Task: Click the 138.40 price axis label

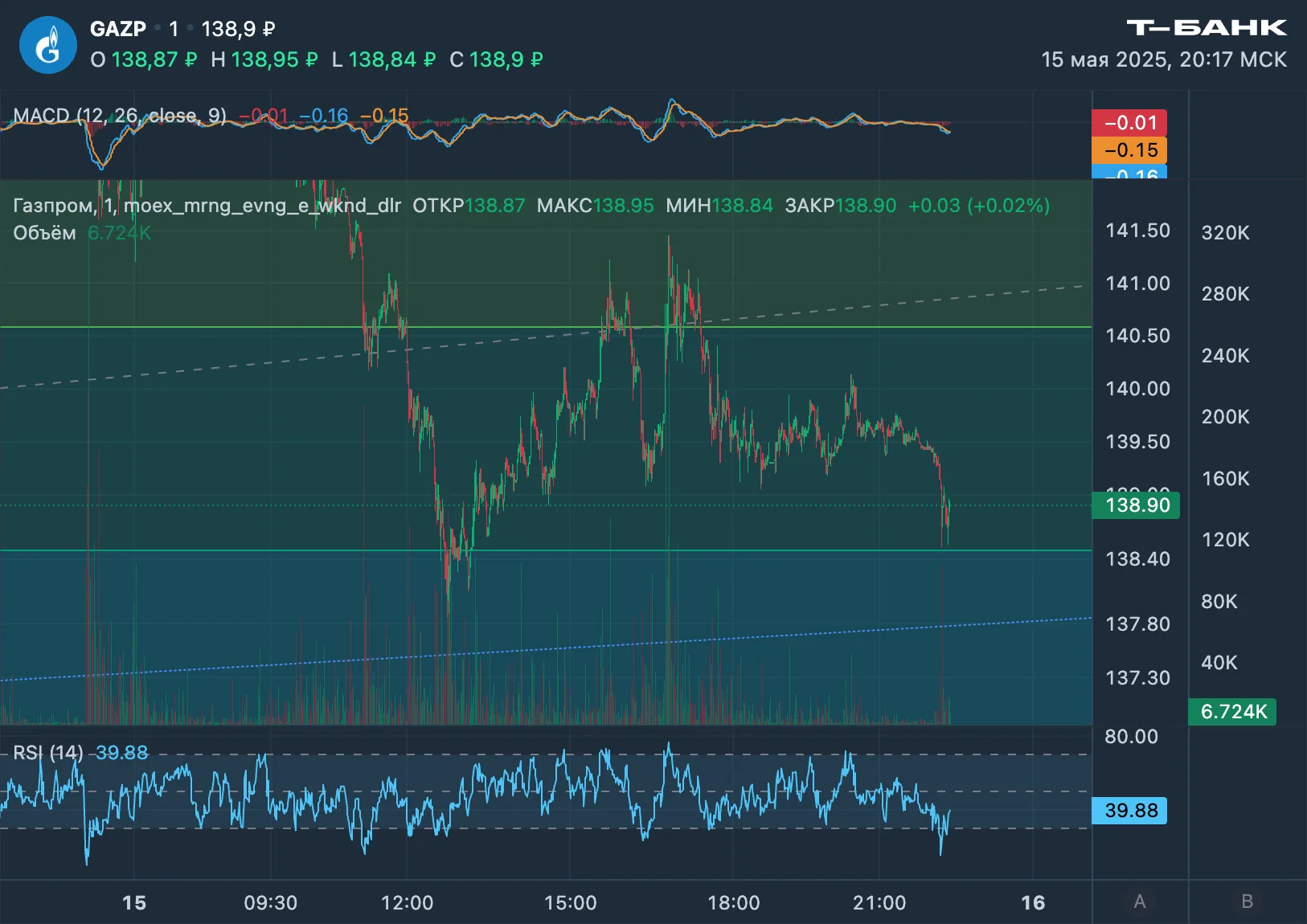Action: 1137,559
